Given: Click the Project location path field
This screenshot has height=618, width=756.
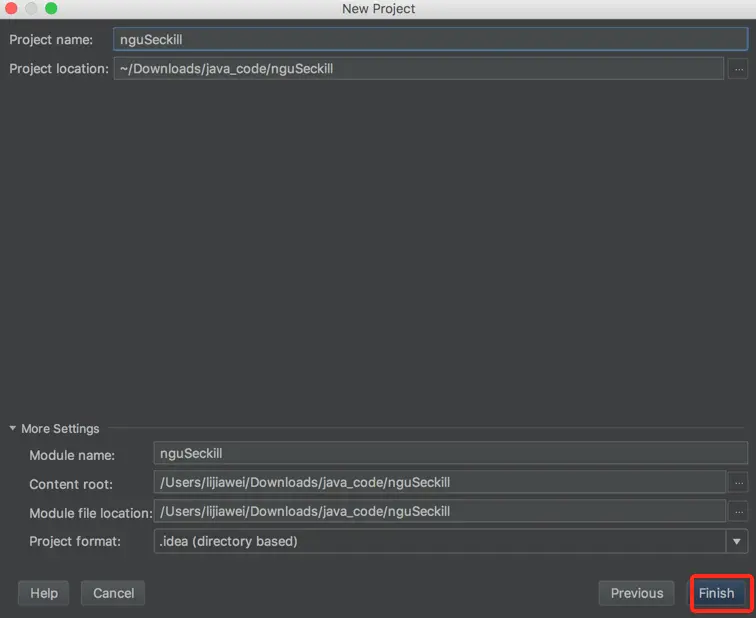Looking at the screenshot, I should (x=418, y=68).
